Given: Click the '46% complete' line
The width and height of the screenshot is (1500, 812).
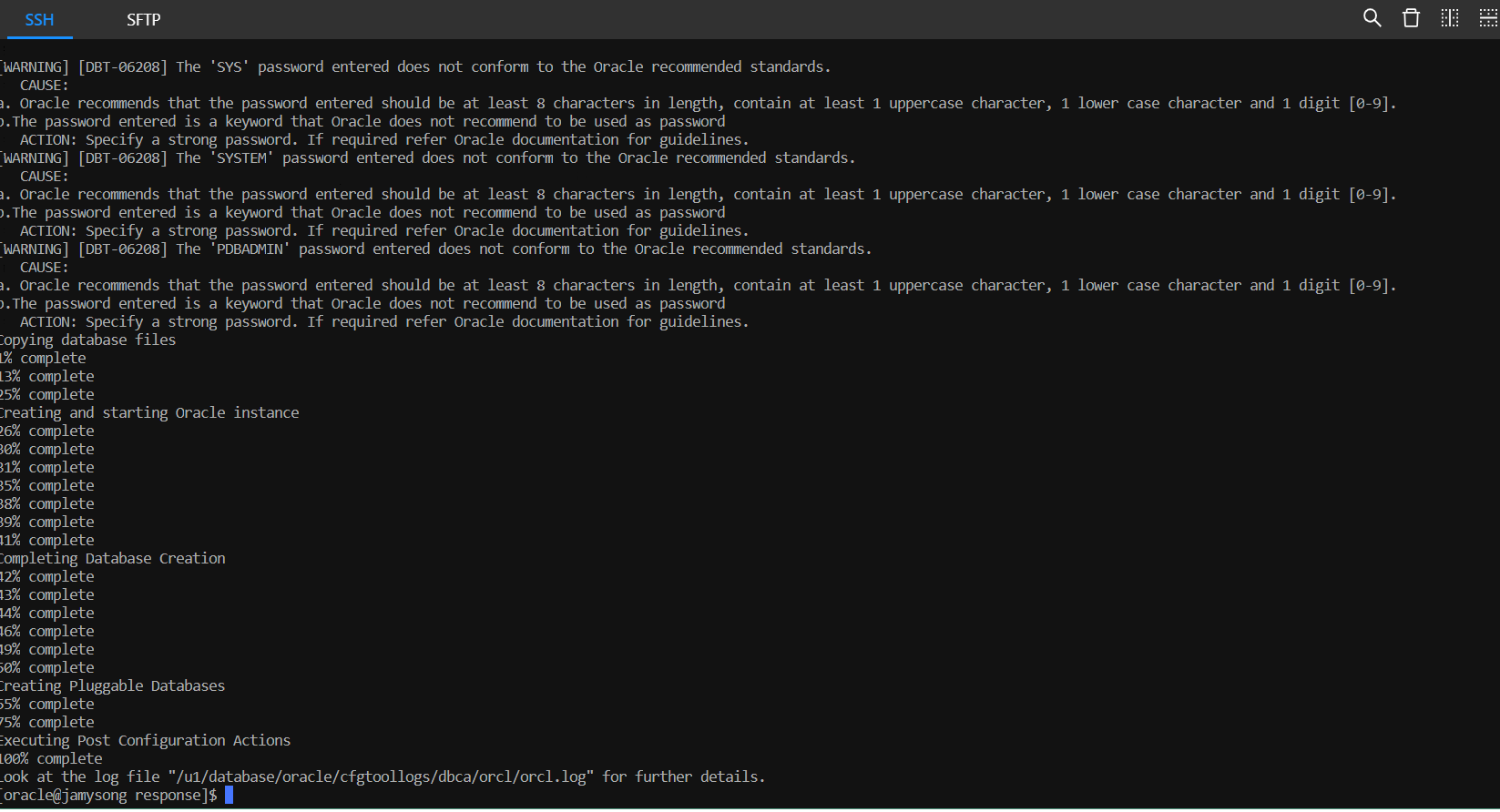Looking at the screenshot, I should click(x=47, y=631).
